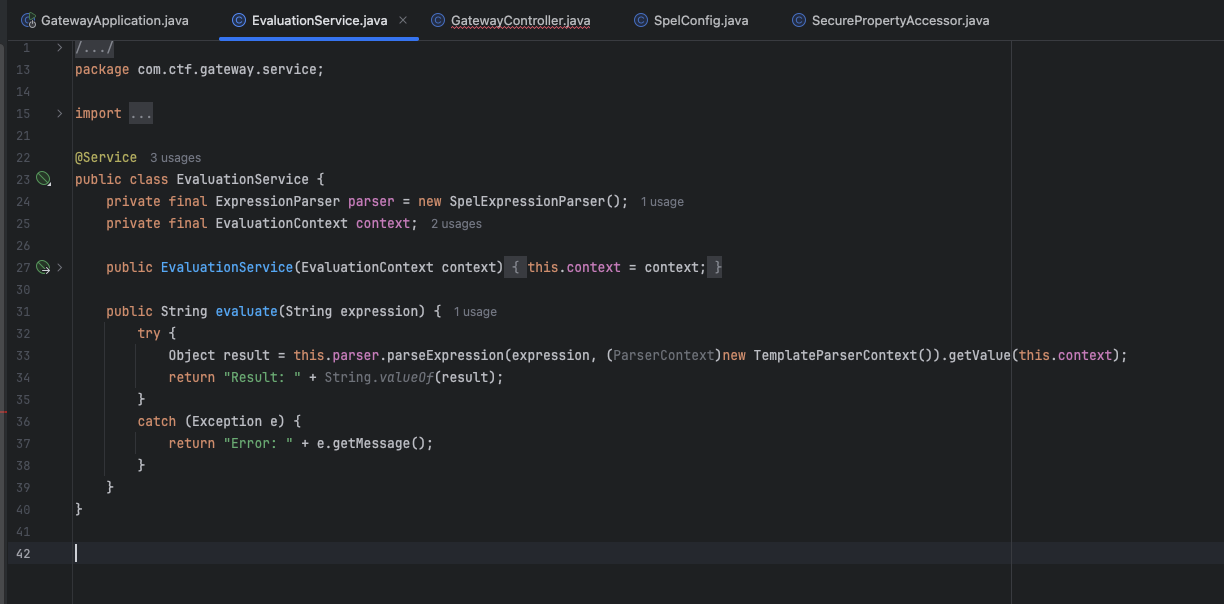This screenshot has width=1224, height=604.
Task: Click the folded constructor body this.context = context
Action: (x=617, y=267)
